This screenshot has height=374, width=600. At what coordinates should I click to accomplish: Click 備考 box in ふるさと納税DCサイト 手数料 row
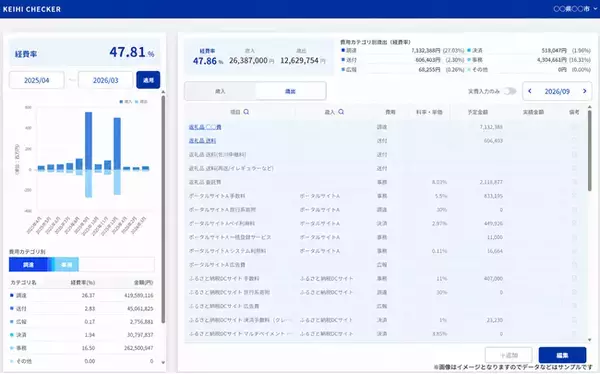[574, 279]
